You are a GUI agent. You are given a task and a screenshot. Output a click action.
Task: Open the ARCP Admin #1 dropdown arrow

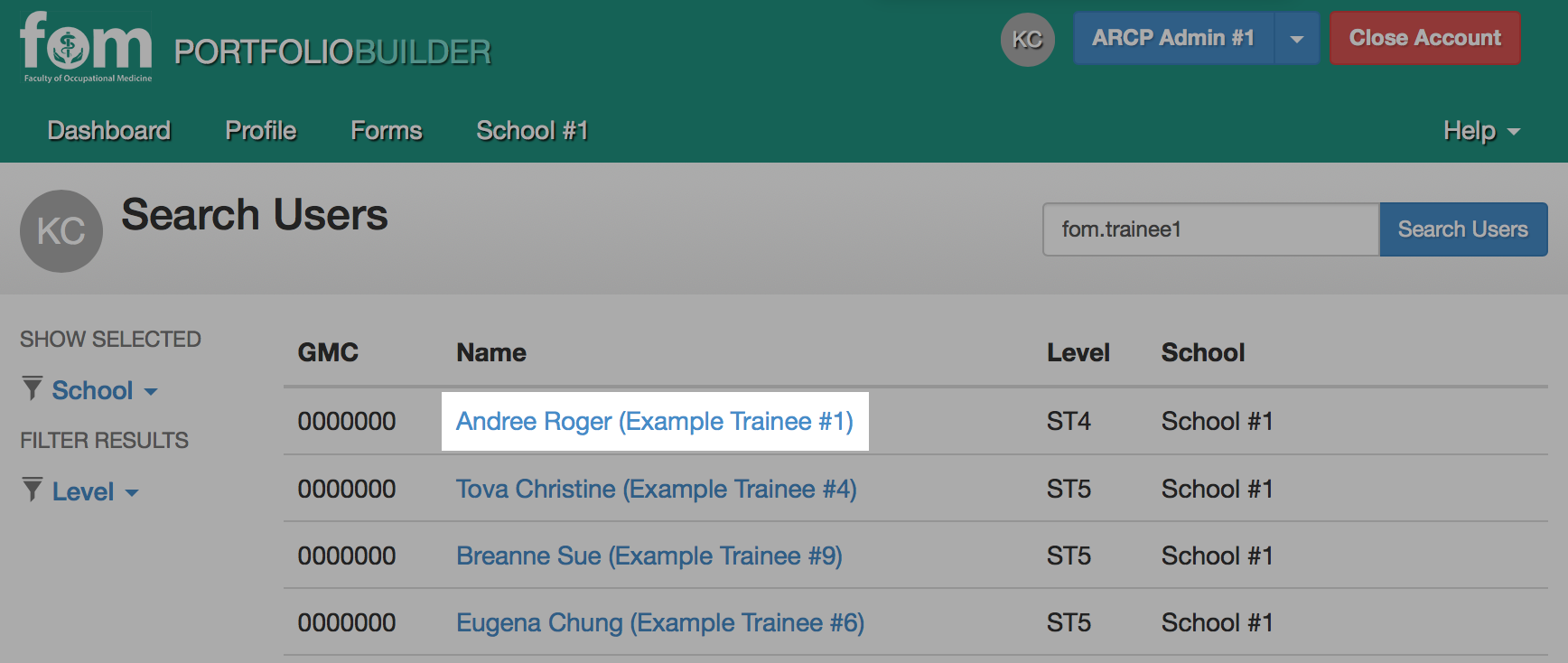click(x=1297, y=38)
